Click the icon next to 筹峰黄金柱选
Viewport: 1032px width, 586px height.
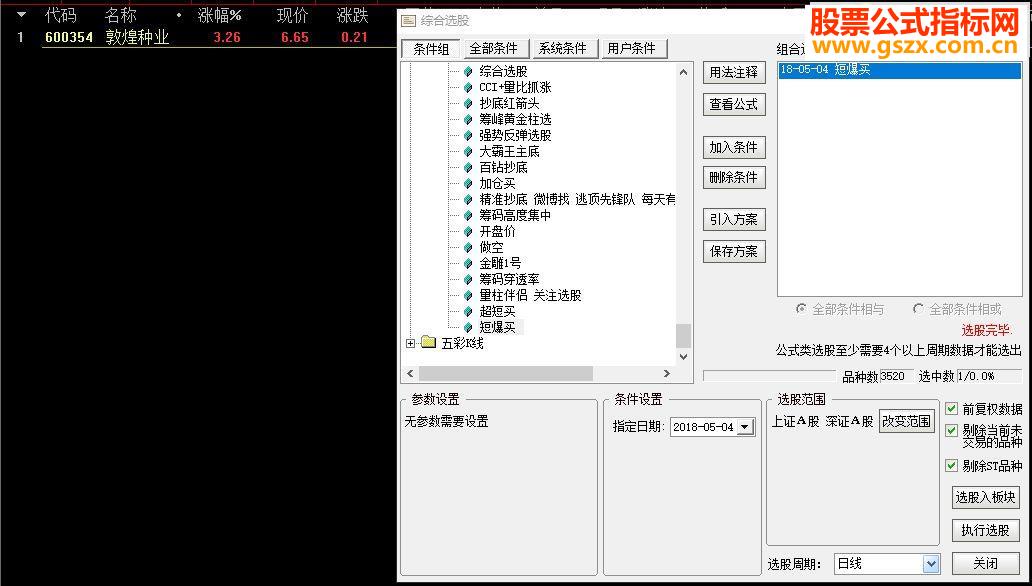(468, 120)
